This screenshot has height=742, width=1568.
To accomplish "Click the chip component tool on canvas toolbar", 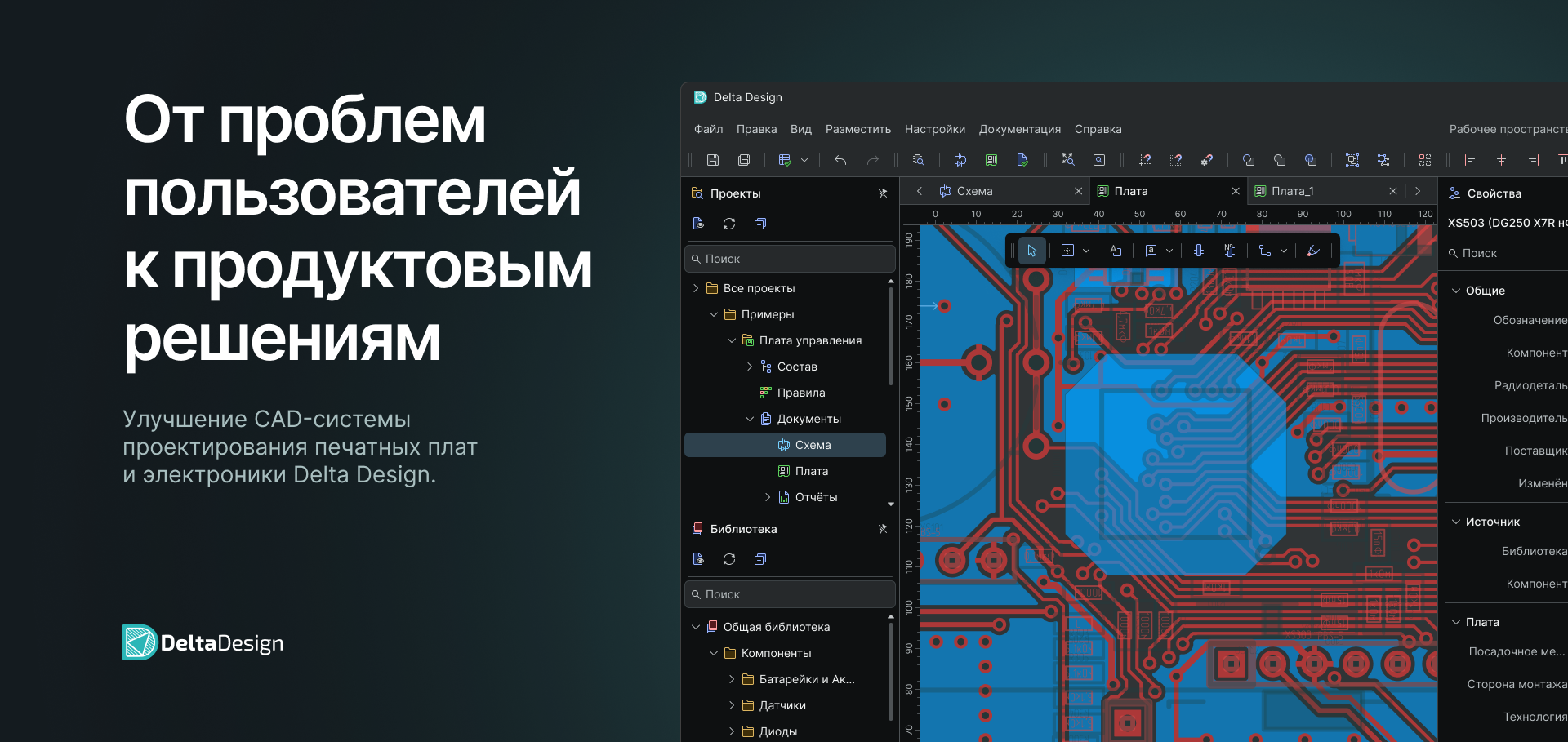I will [1199, 251].
